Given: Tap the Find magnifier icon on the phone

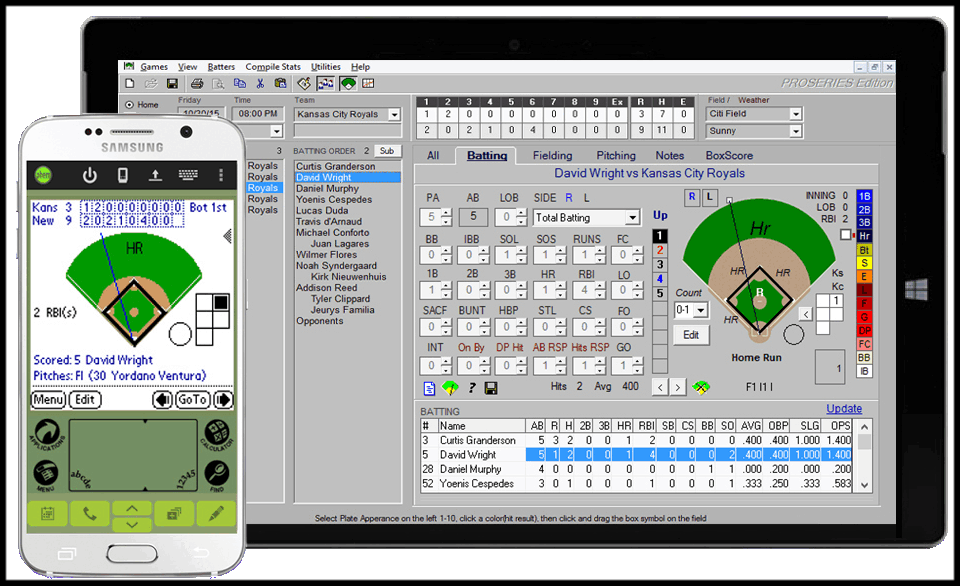Looking at the screenshot, I should pos(217,475).
